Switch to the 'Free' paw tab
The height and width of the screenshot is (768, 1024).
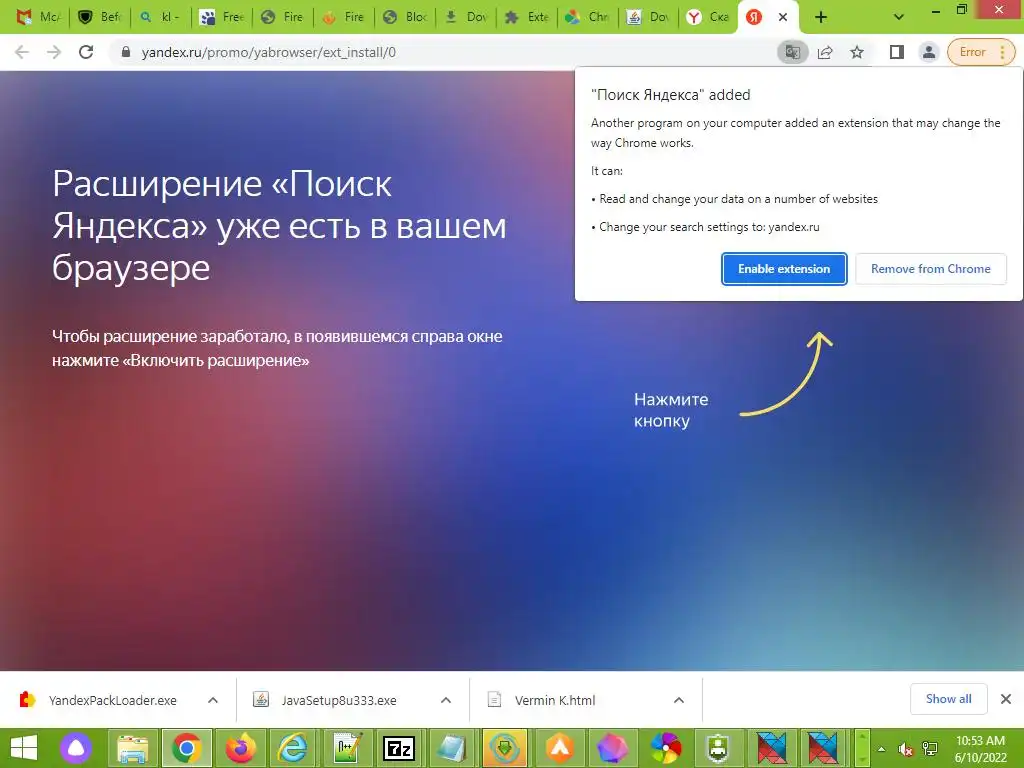221,17
